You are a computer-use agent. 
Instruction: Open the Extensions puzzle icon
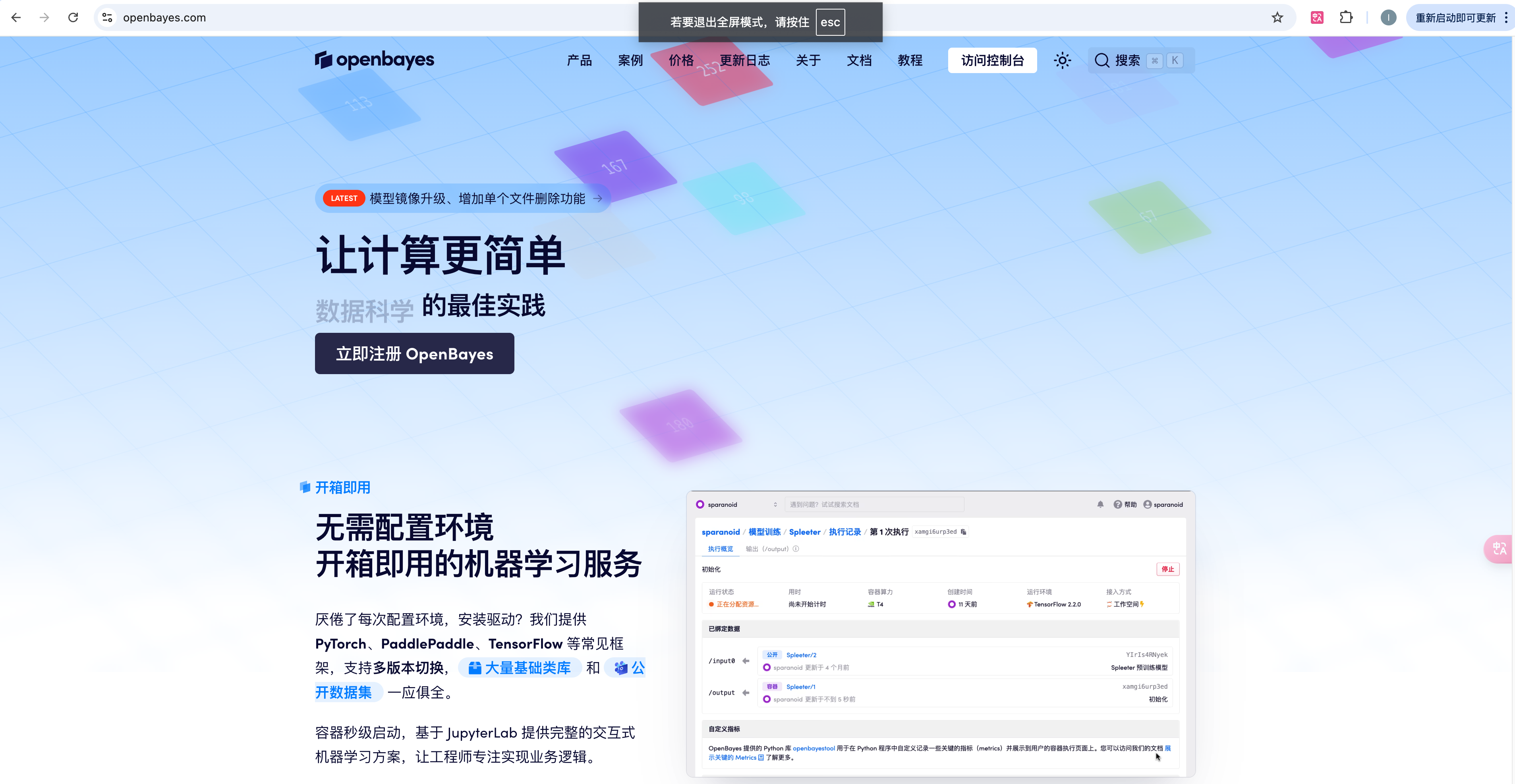[1346, 17]
